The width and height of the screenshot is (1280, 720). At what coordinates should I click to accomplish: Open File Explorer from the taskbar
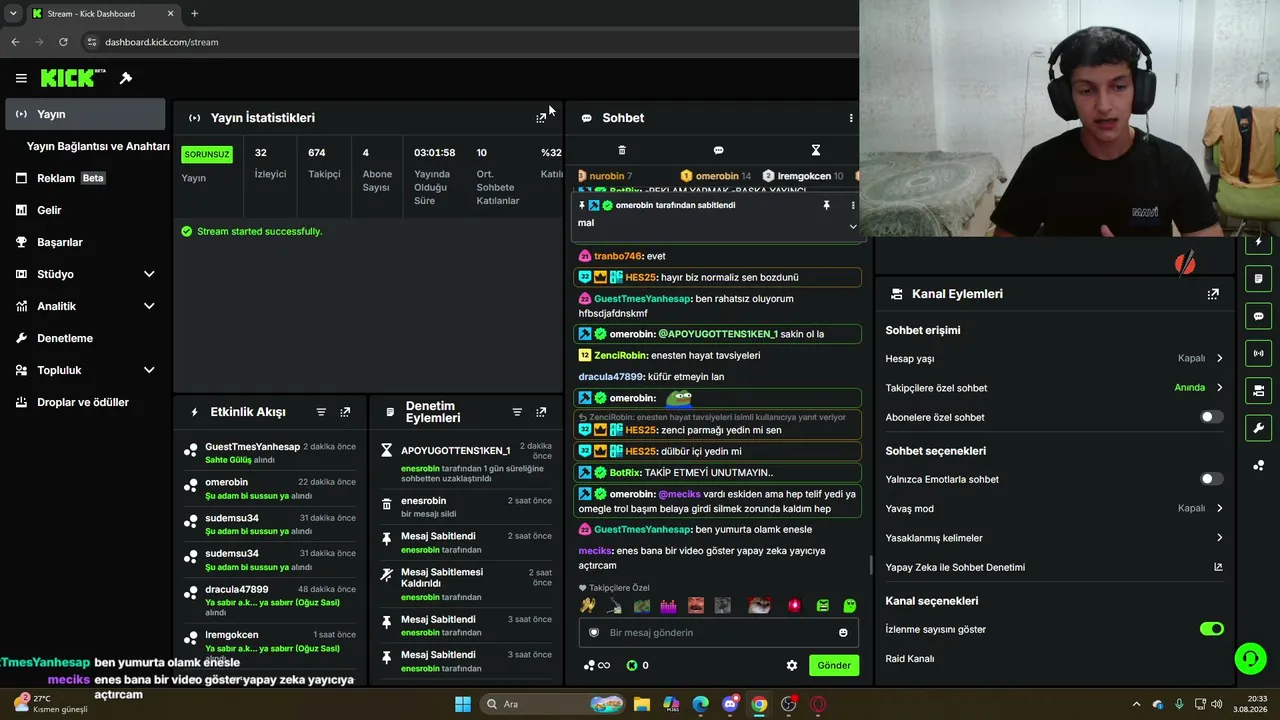pyautogui.click(x=642, y=704)
